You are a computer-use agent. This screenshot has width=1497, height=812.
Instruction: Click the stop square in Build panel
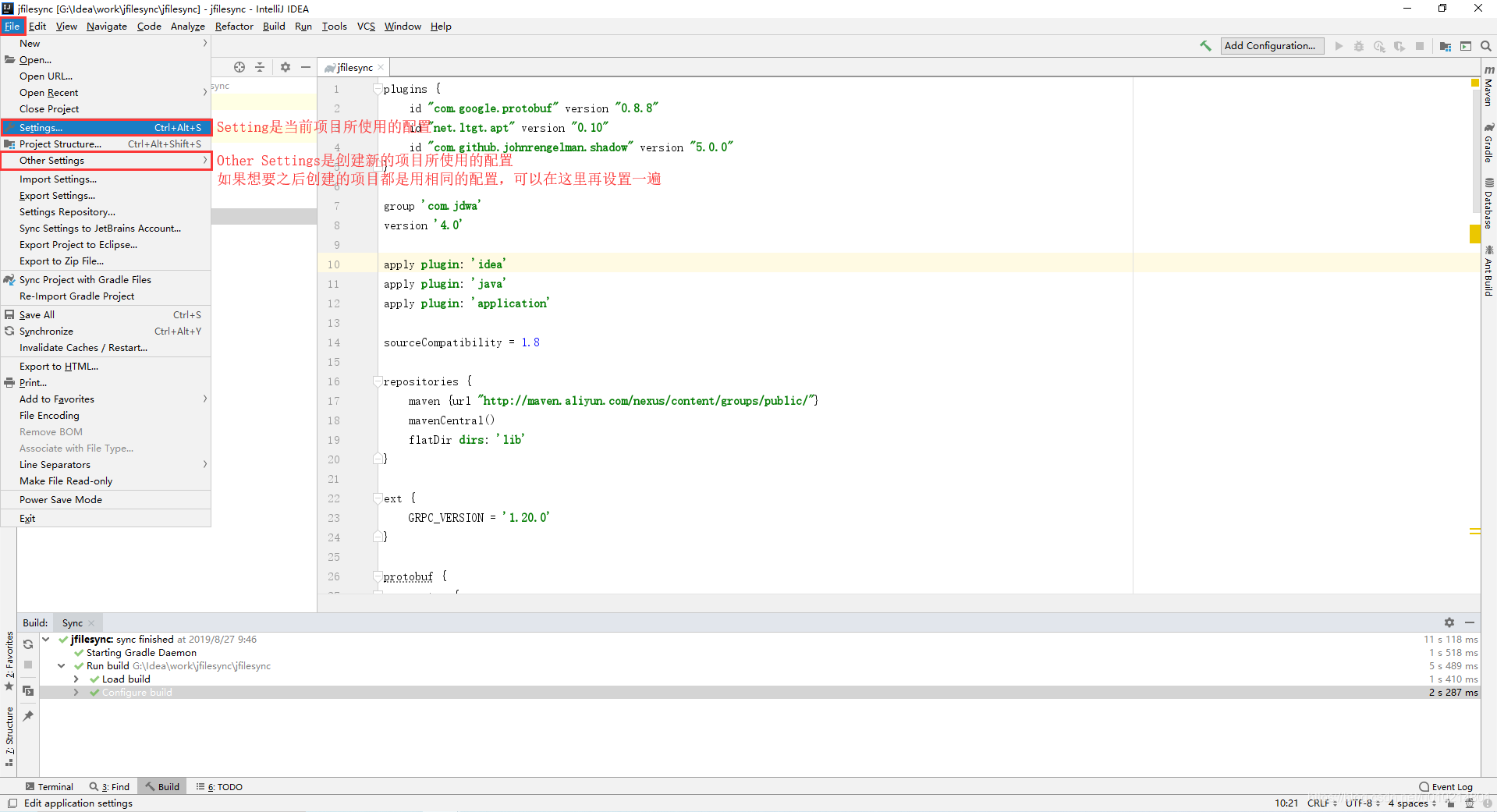28,665
